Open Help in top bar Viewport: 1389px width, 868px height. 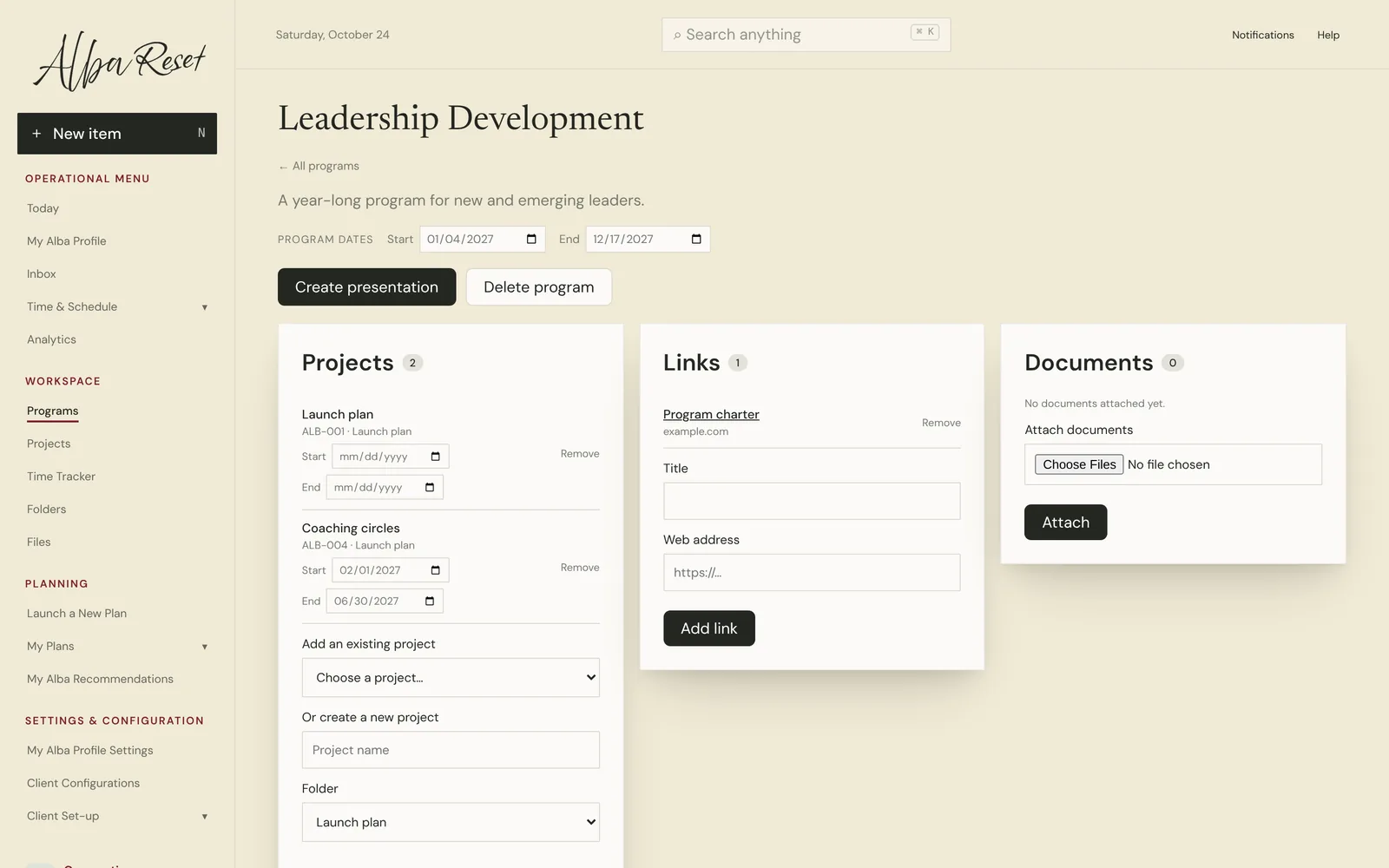coord(1328,35)
